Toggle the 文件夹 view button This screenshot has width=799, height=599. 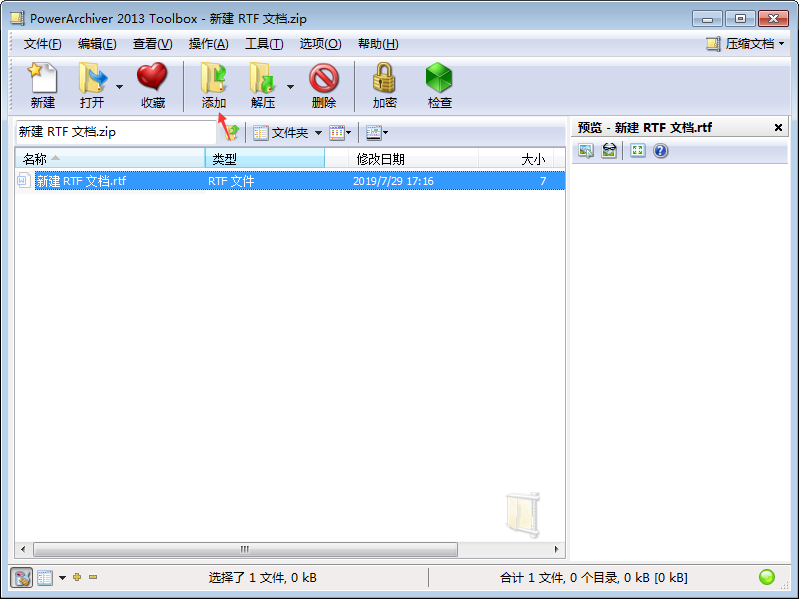coord(281,133)
